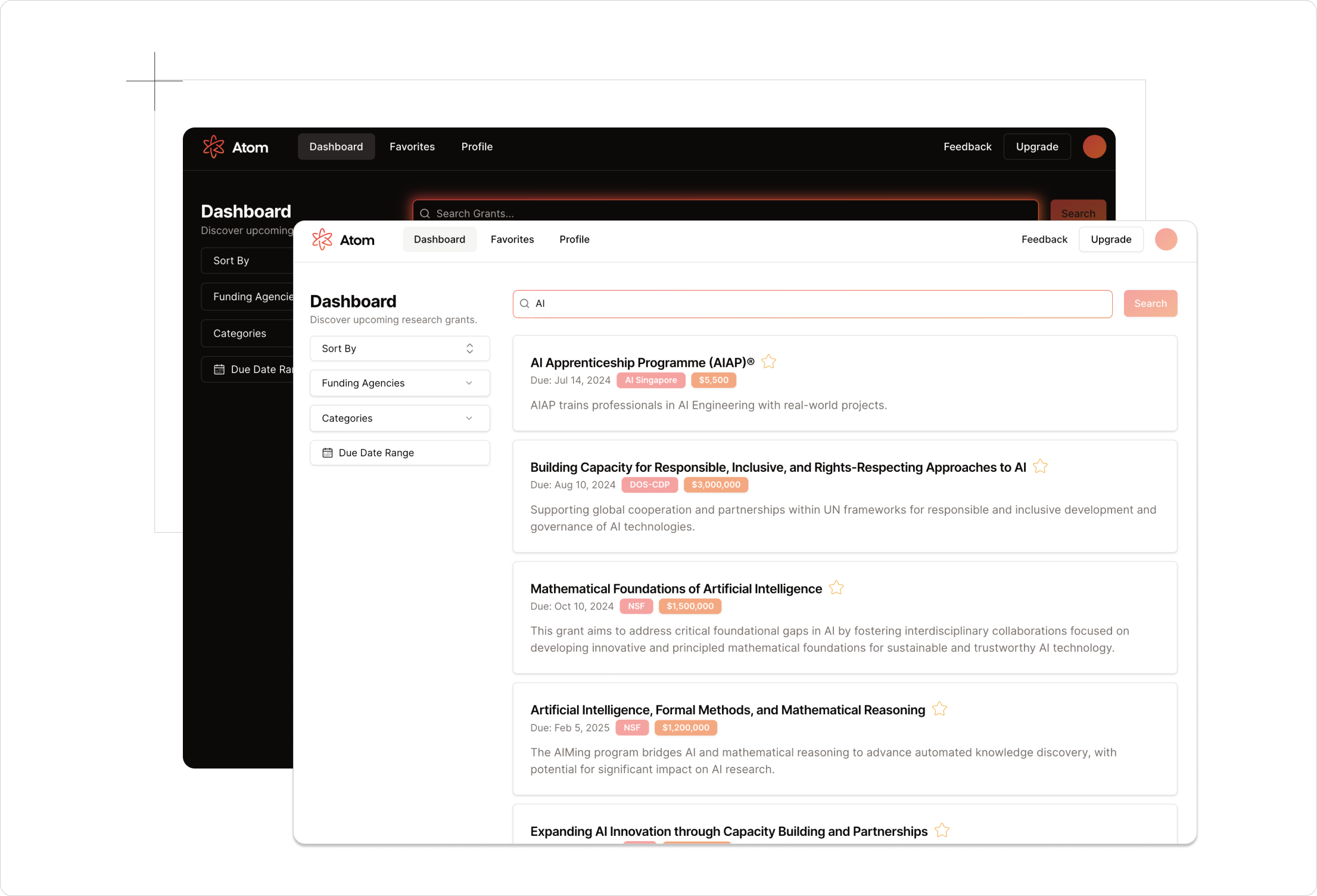This screenshot has height=896, width=1317.
Task: Open the user avatar in the light window
Action: (1166, 239)
